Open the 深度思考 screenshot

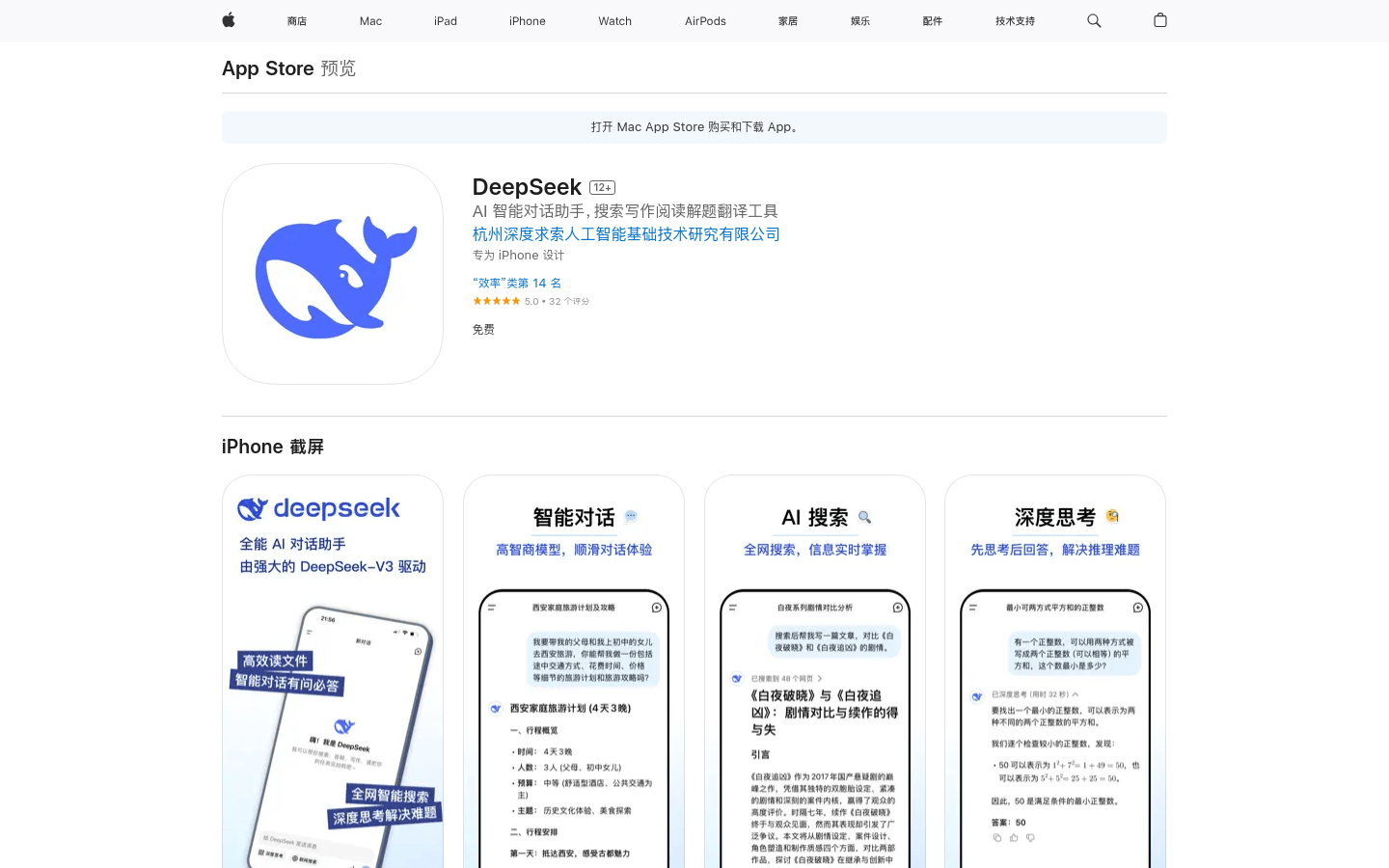pos(1055,671)
